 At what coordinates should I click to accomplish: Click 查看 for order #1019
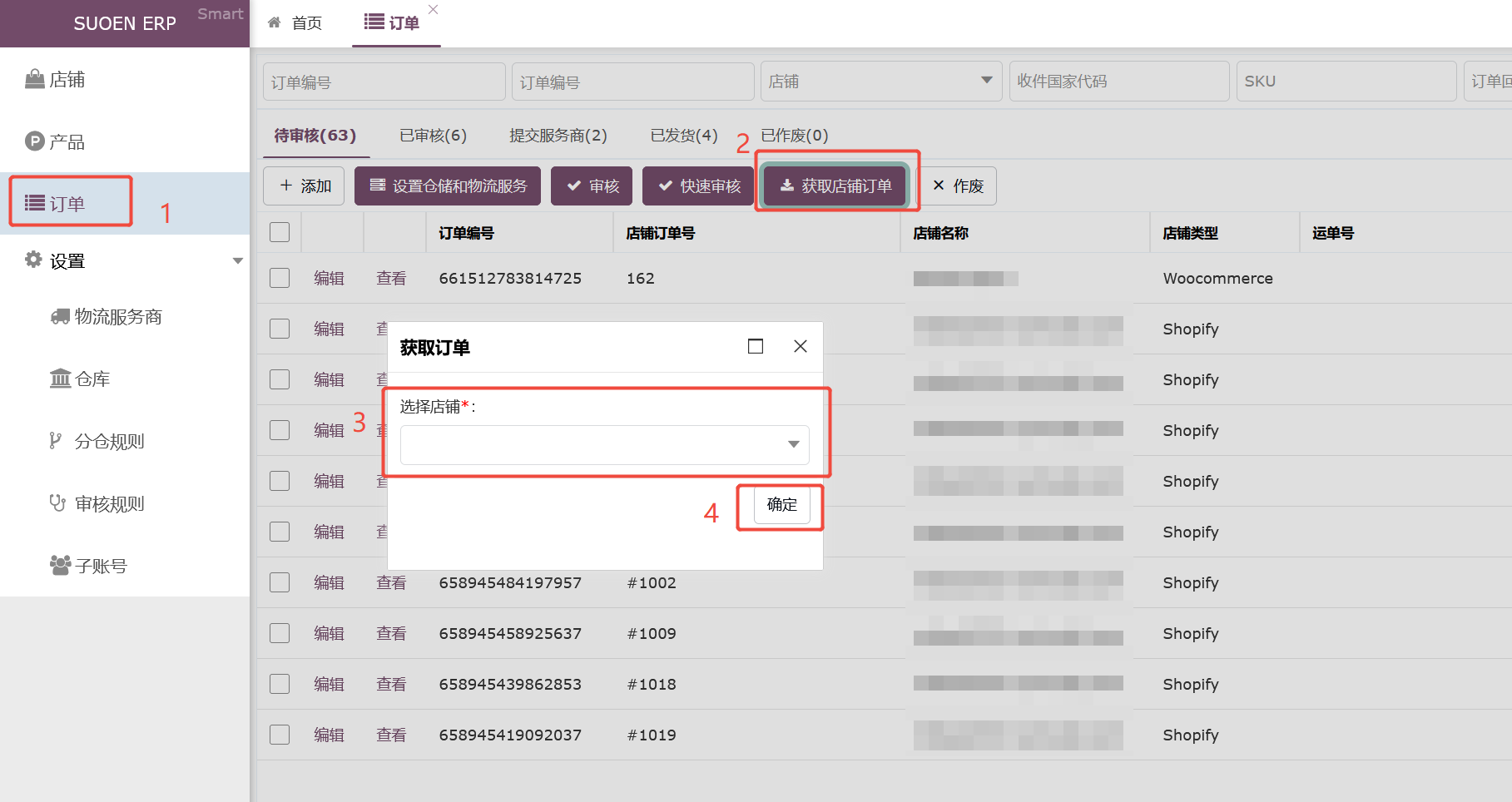point(392,735)
